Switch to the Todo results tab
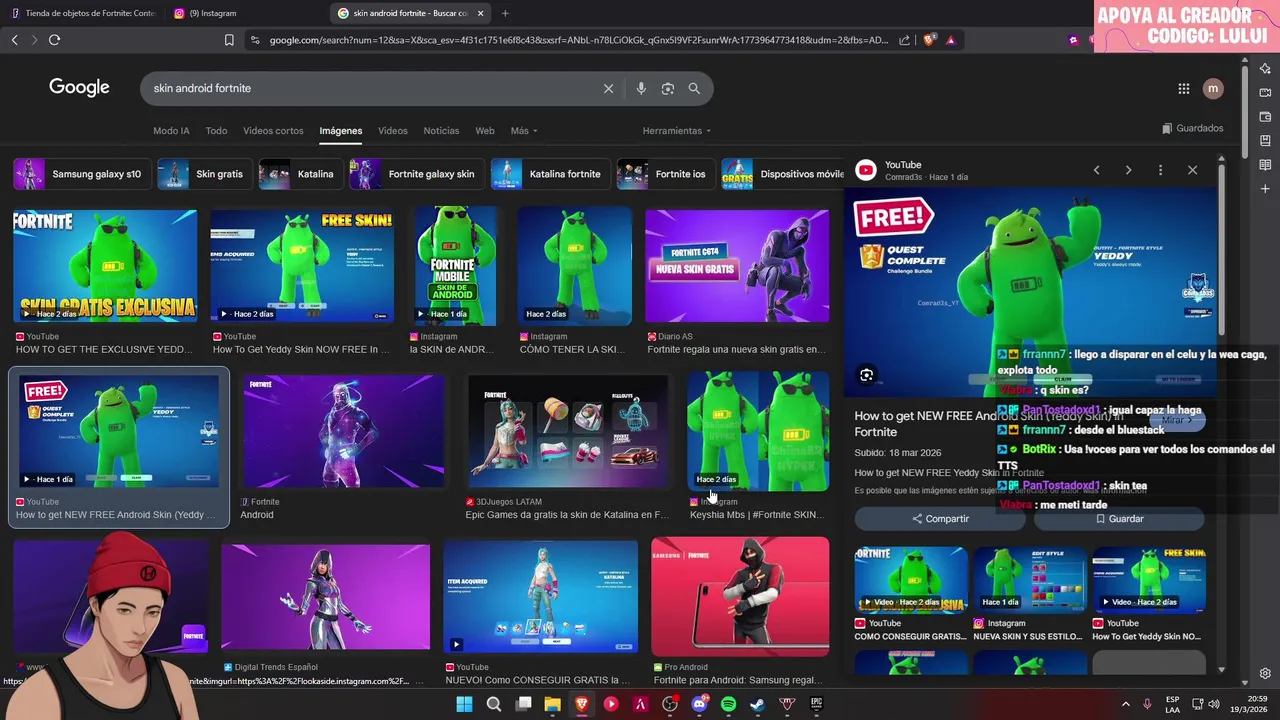 [216, 131]
